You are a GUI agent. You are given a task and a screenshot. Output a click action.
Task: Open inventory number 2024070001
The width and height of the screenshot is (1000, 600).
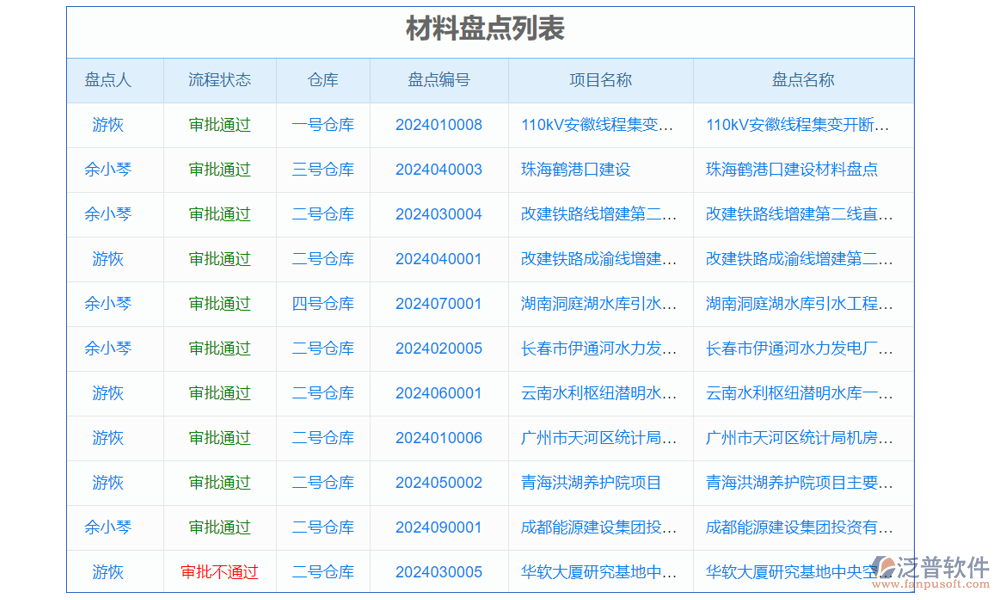tap(439, 304)
